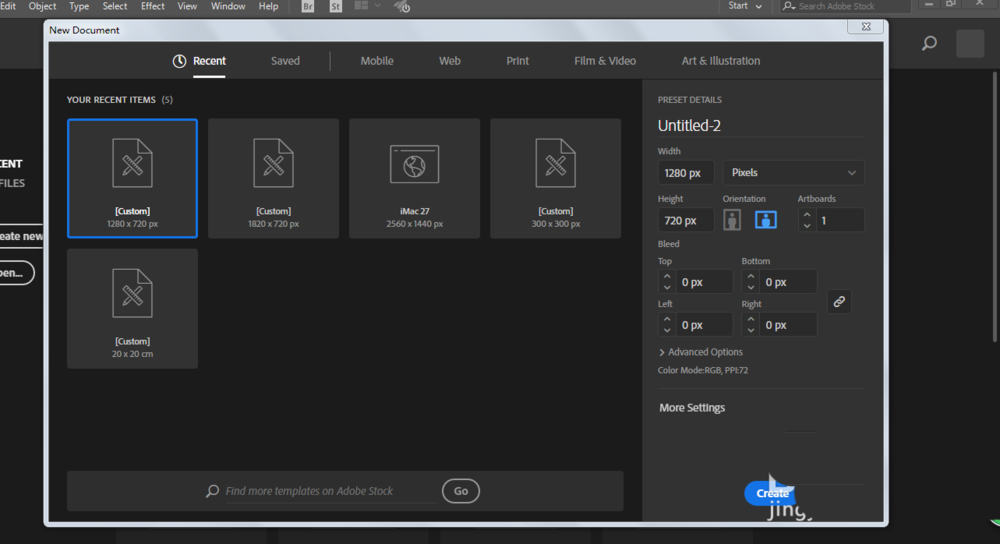Image resolution: width=1000 pixels, height=544 pixels.
Task: Click the Create button
Action: [x=770, y=493]
